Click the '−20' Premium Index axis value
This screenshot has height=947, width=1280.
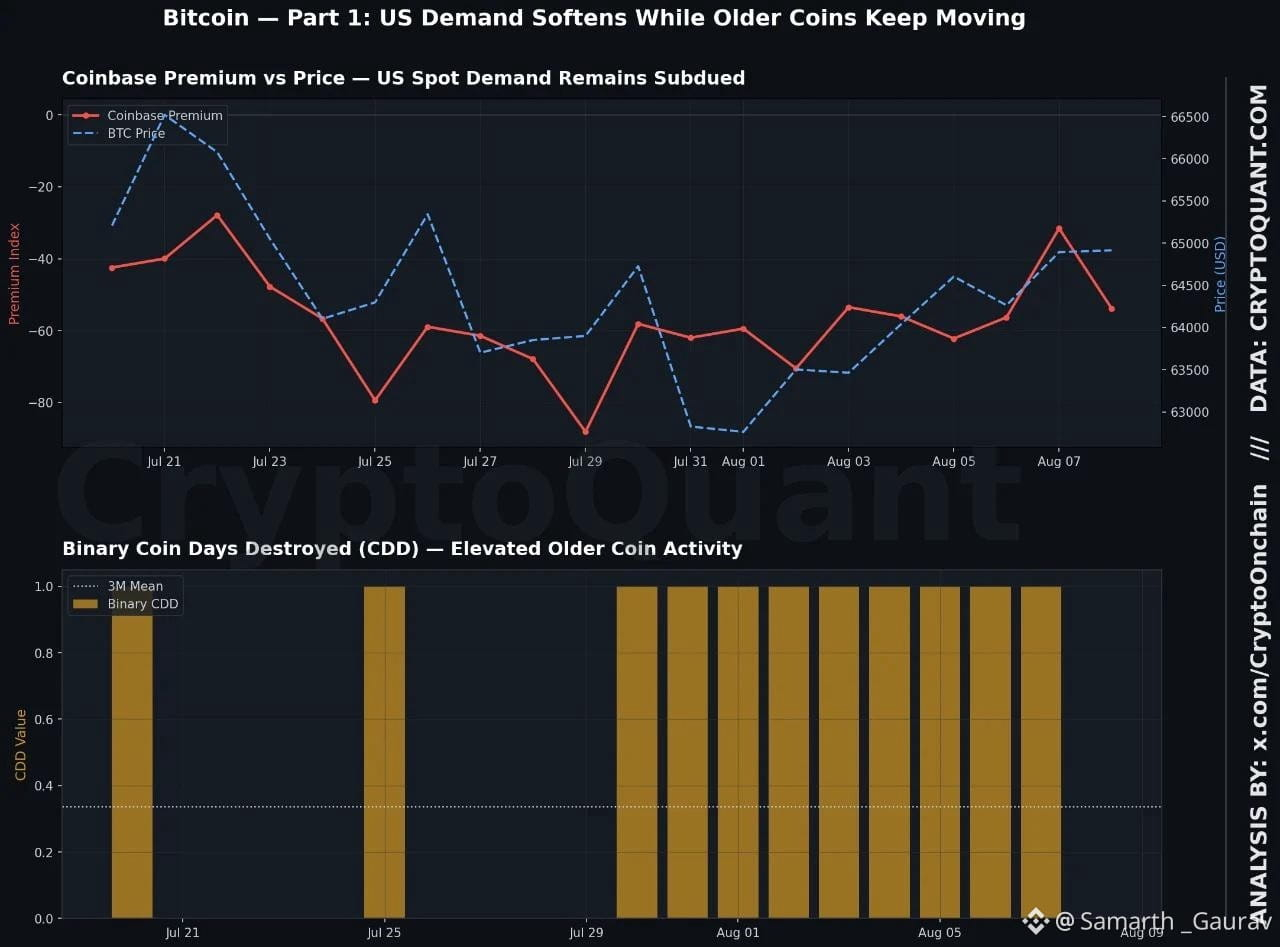point(41,187)
